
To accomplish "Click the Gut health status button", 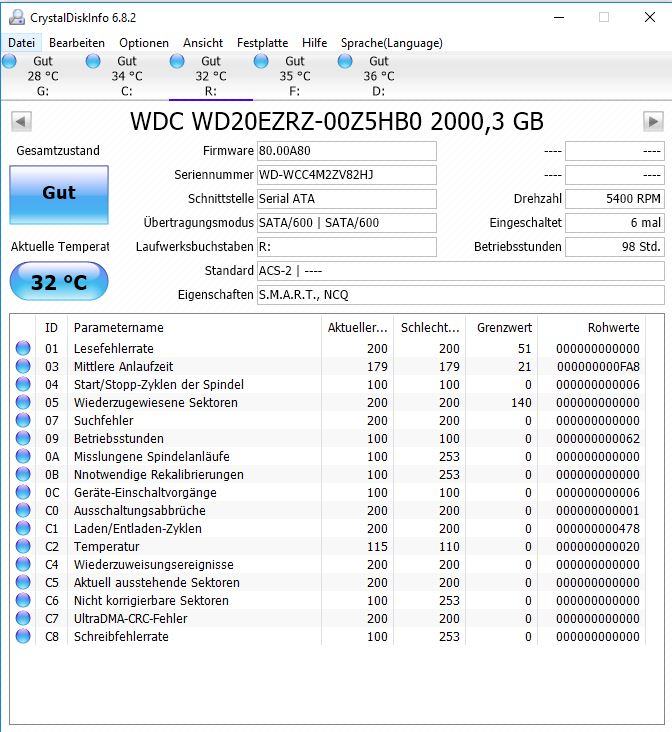I will [59, 195].
